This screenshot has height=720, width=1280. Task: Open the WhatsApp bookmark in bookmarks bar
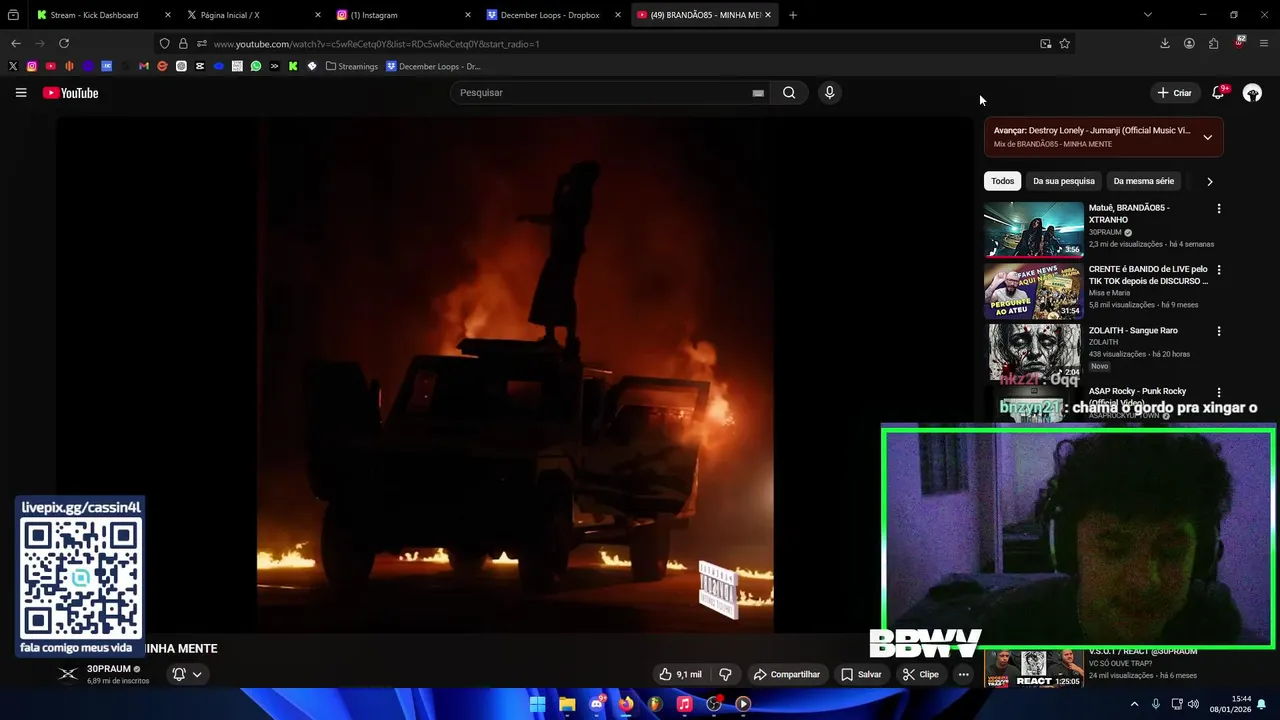tap(256, 67)
